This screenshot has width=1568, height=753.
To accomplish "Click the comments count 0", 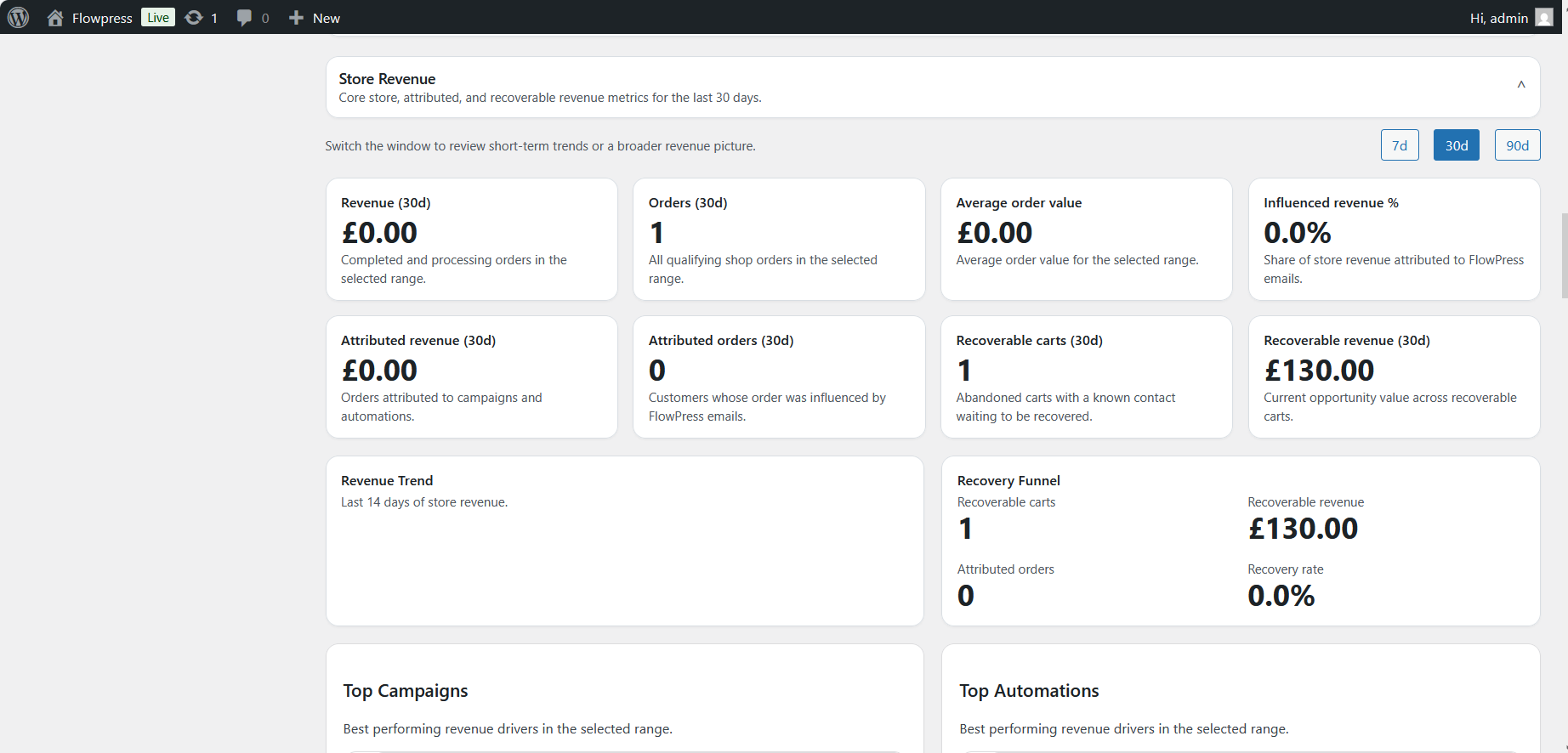I will pyautogui.click(x=265, y=19).
